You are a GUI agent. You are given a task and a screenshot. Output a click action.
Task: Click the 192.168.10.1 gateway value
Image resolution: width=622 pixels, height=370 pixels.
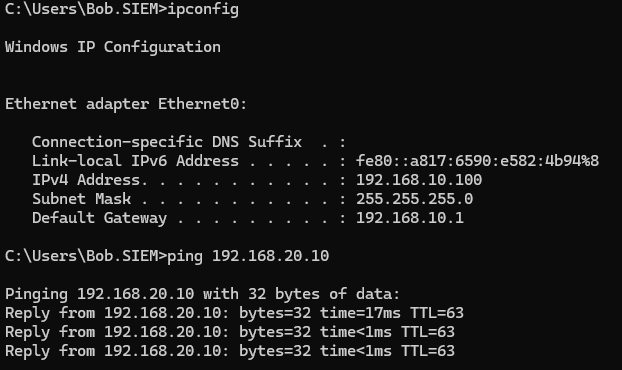click(x=410, y=218)
